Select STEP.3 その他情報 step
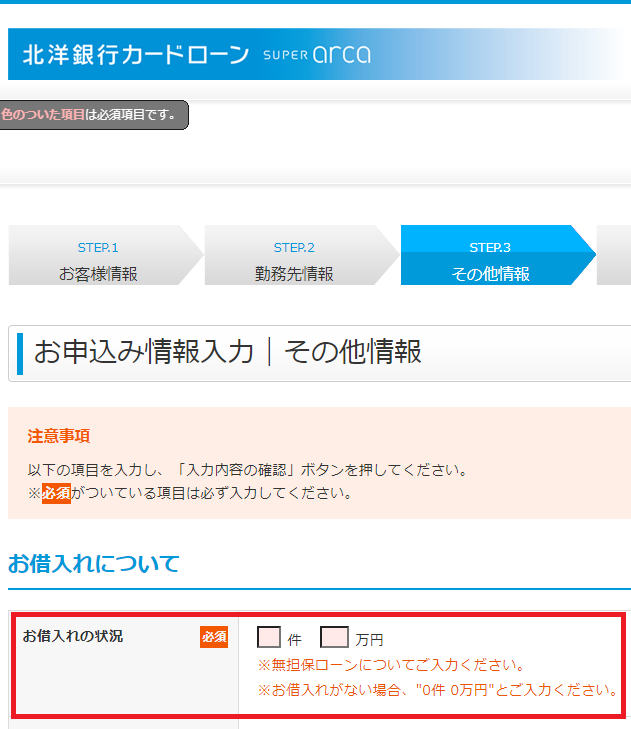631x729 pixels. pyautogui.click(x=498, y=255)
